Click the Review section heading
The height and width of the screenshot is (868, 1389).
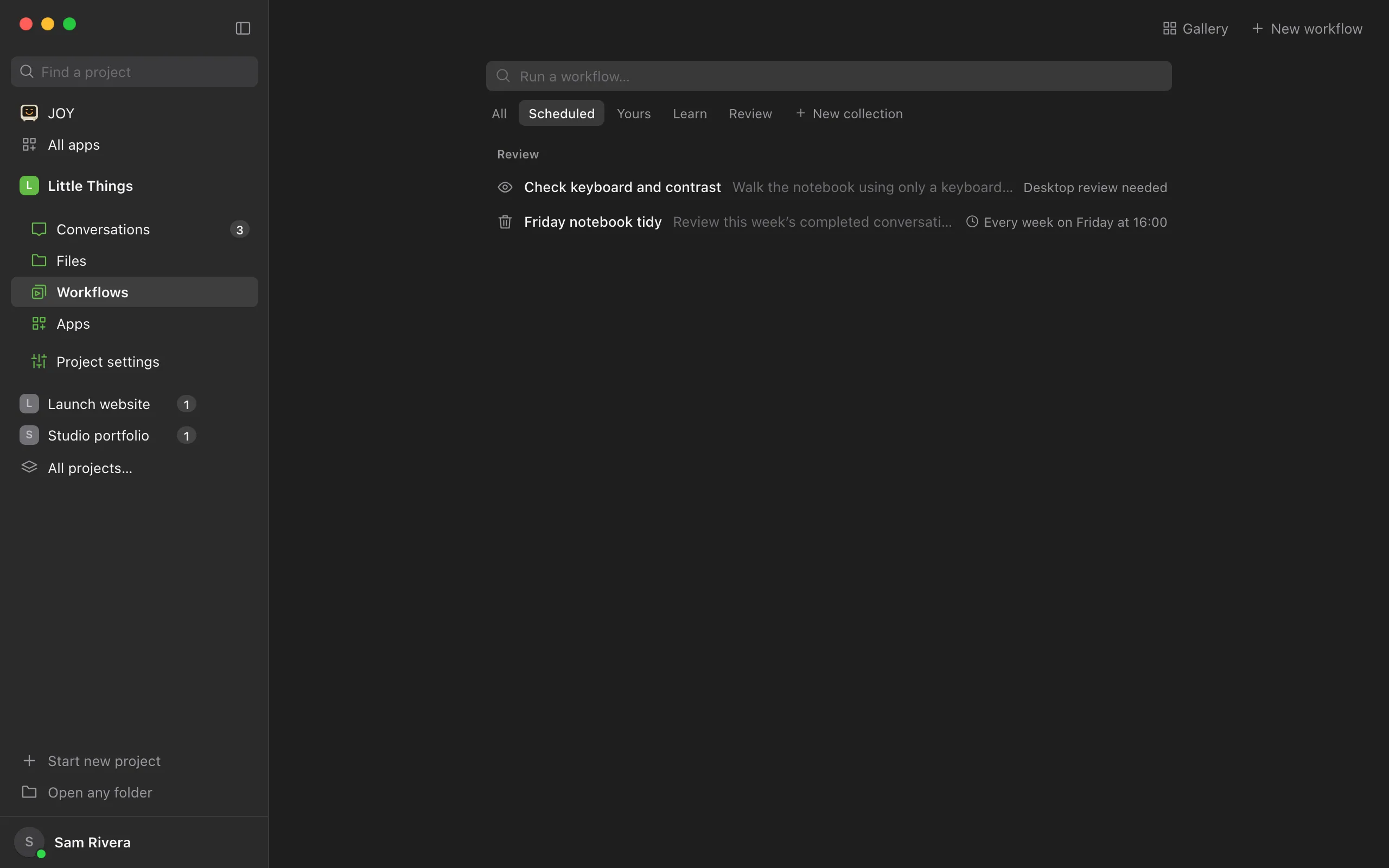(518, 154)
